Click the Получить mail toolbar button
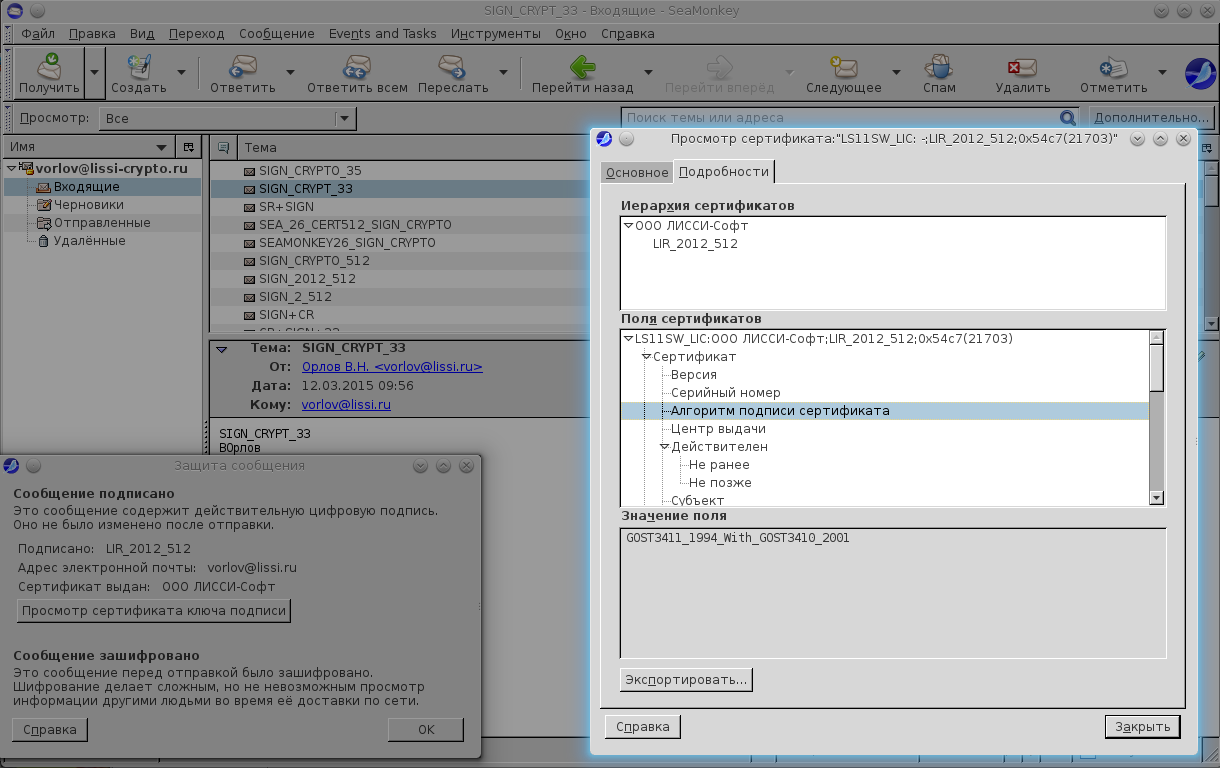The image size is (1220, 768). 49,74
